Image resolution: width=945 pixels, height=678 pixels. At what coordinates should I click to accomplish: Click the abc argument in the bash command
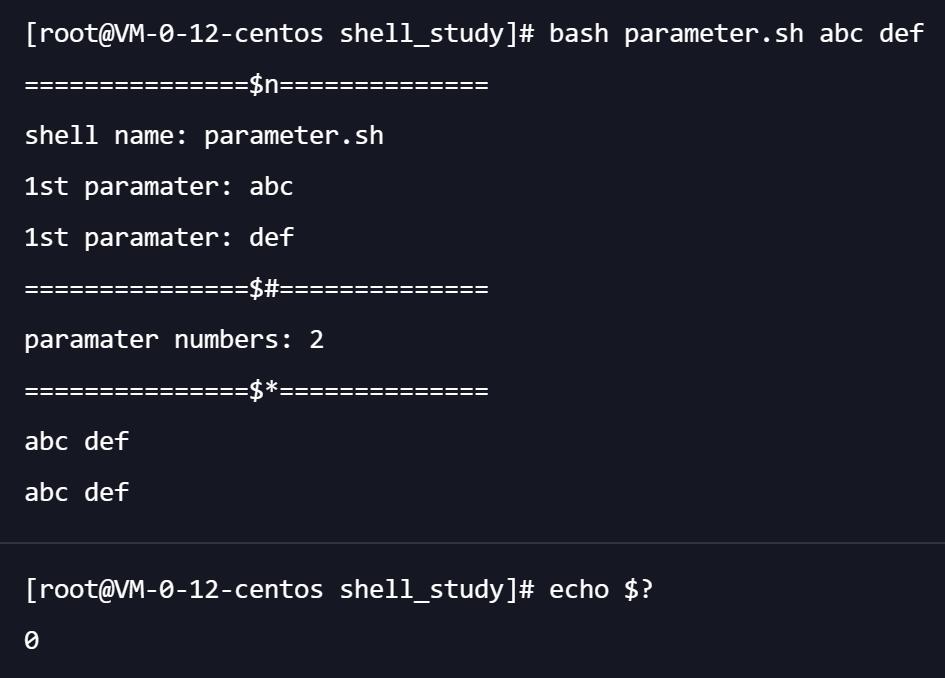tap(841, 34)
